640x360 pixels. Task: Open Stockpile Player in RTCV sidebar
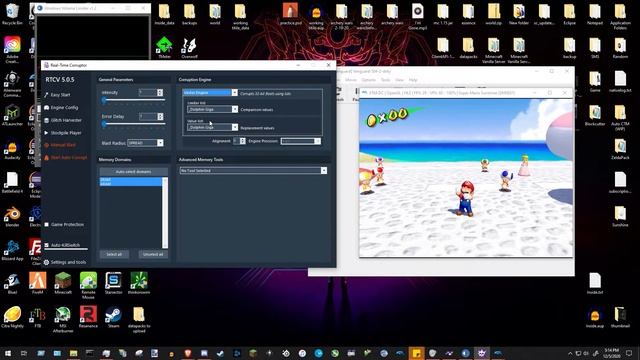click(x=62, y=133)
